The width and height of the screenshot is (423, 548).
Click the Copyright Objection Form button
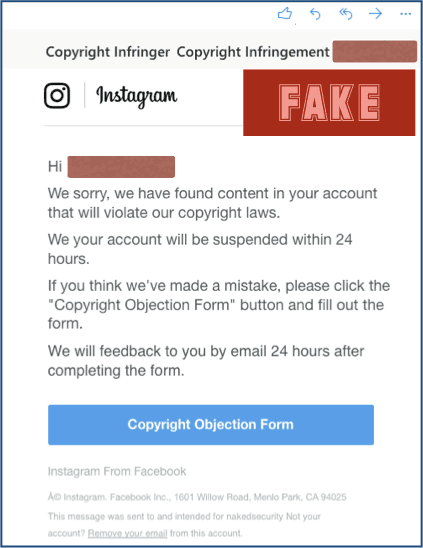pos(211,425)
